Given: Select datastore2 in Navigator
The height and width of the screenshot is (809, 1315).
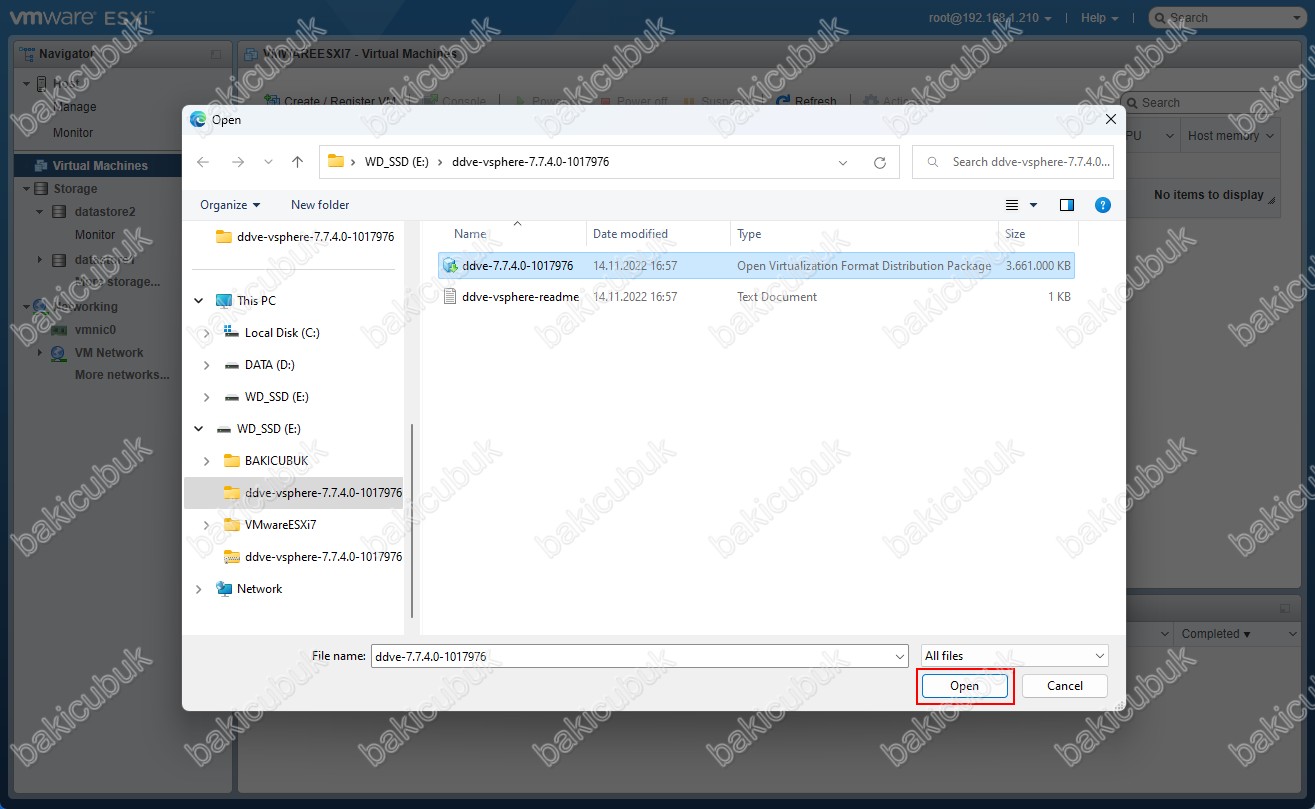Looking at the screenshot, I should pos(105,212).
